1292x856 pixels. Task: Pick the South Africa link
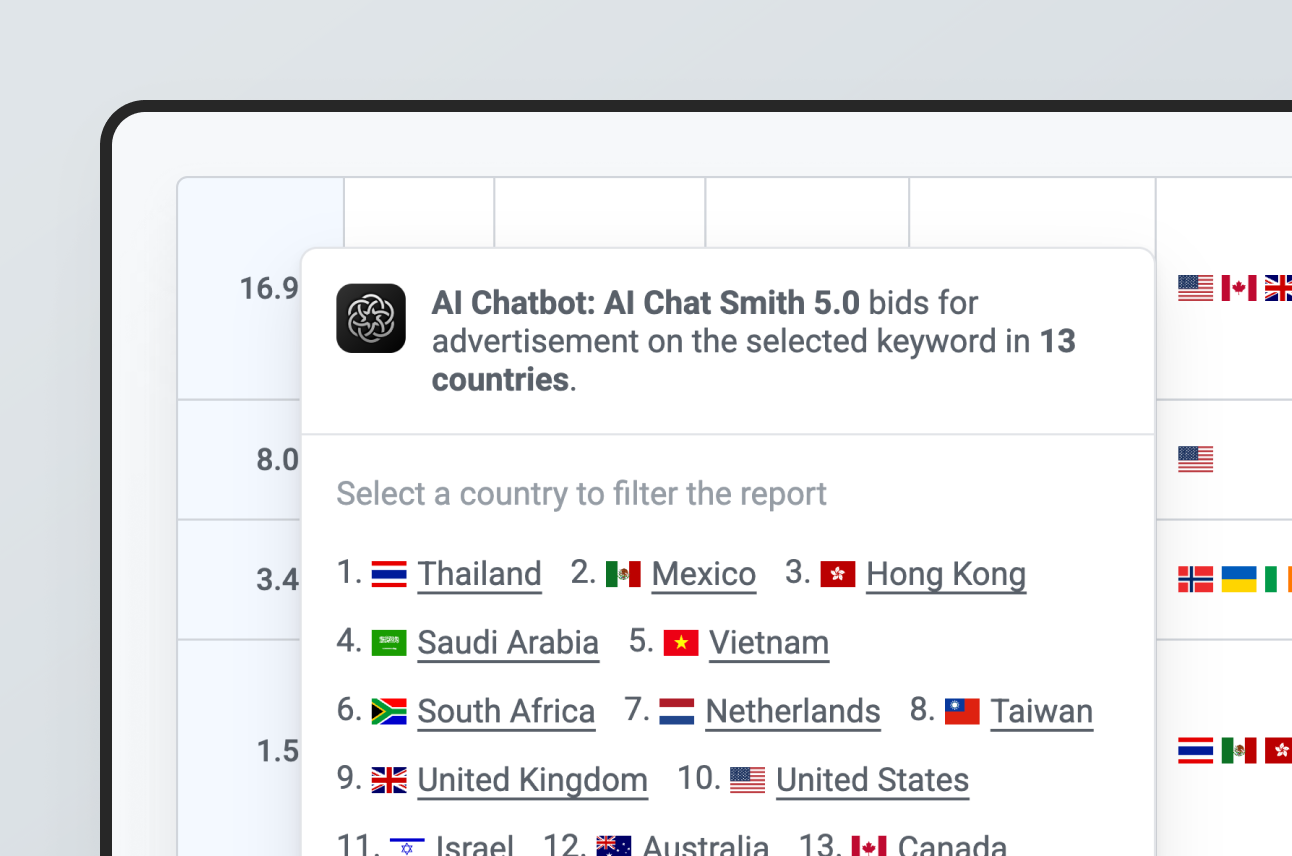pos(506,711)
